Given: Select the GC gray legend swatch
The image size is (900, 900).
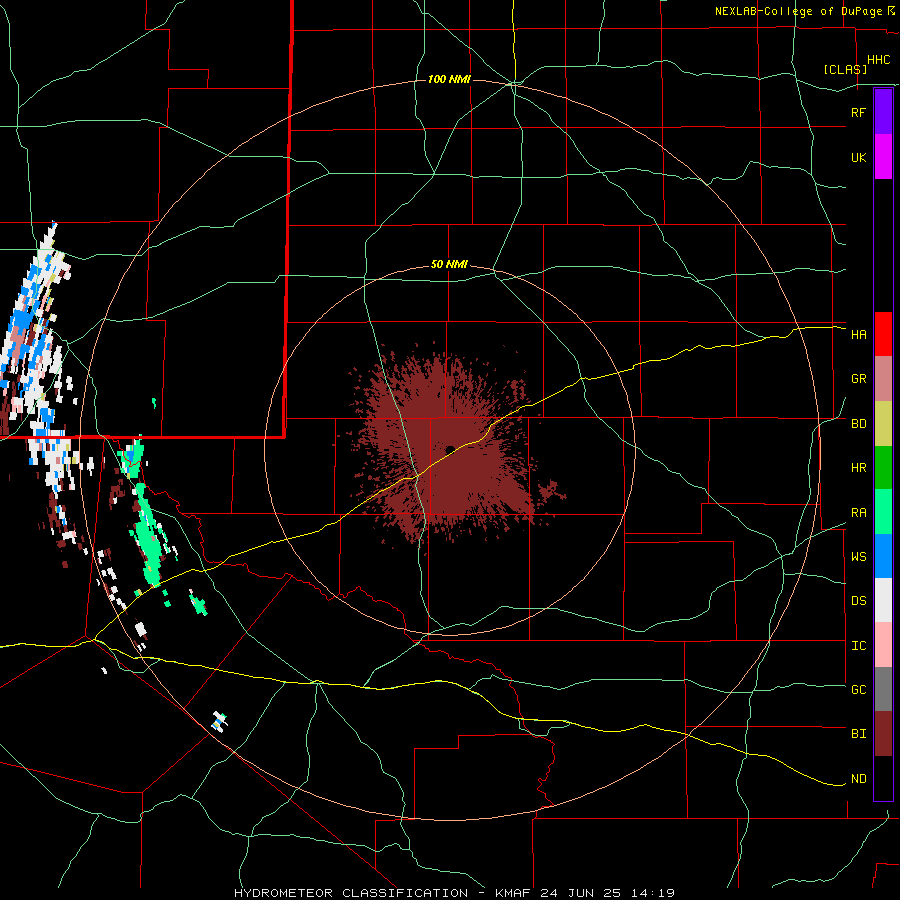Looking at the screenshot, I should (883, 689).
